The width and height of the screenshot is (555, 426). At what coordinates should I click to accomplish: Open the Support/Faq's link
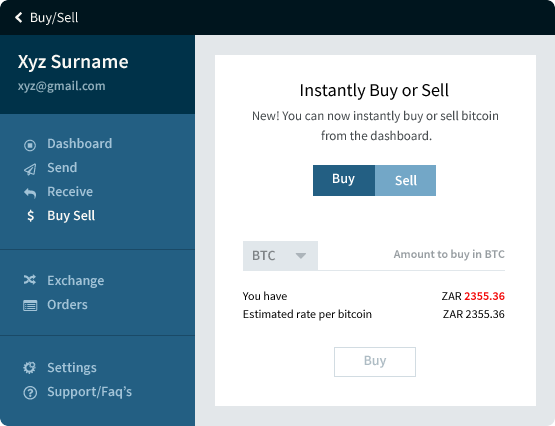[90, 392]
